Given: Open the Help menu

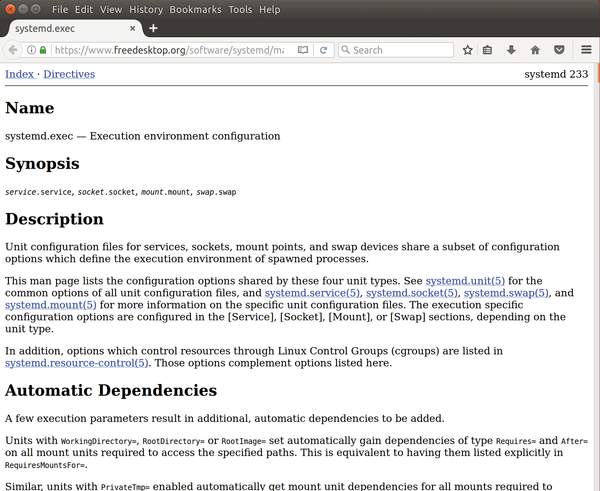Looking at the screenshot, I should [269, 9].
